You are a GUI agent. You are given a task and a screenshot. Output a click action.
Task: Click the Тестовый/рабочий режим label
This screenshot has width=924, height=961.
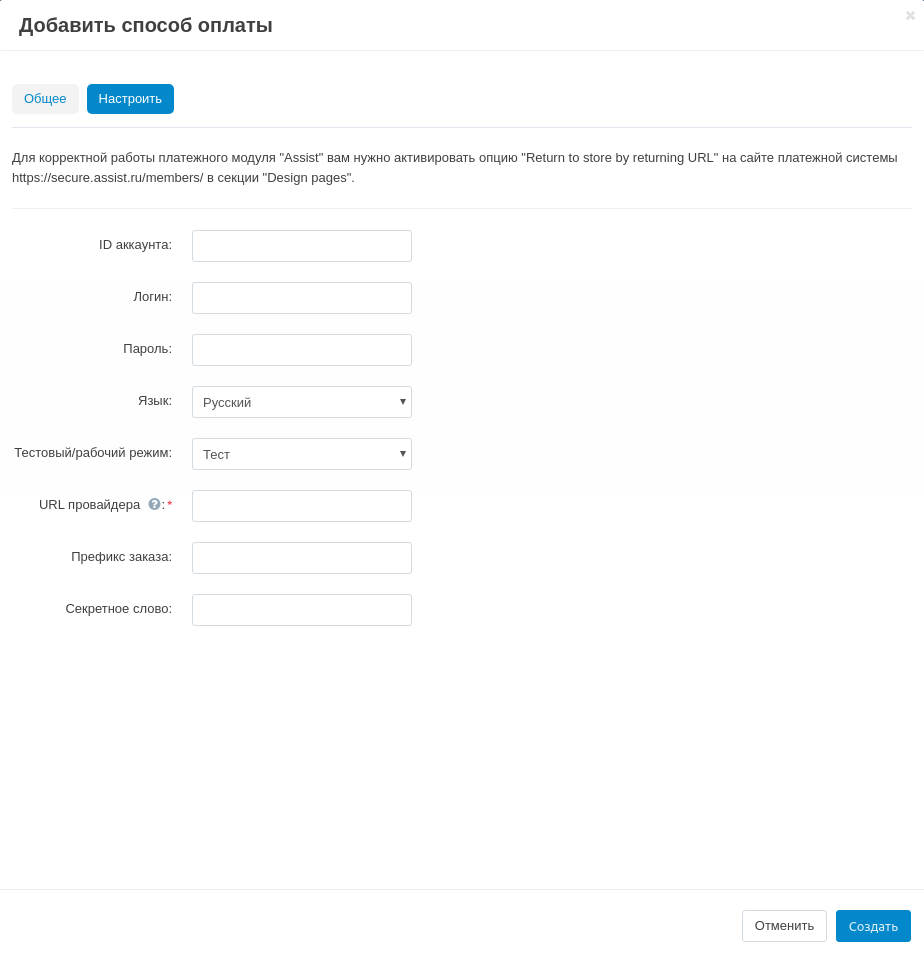coord(93,453)
